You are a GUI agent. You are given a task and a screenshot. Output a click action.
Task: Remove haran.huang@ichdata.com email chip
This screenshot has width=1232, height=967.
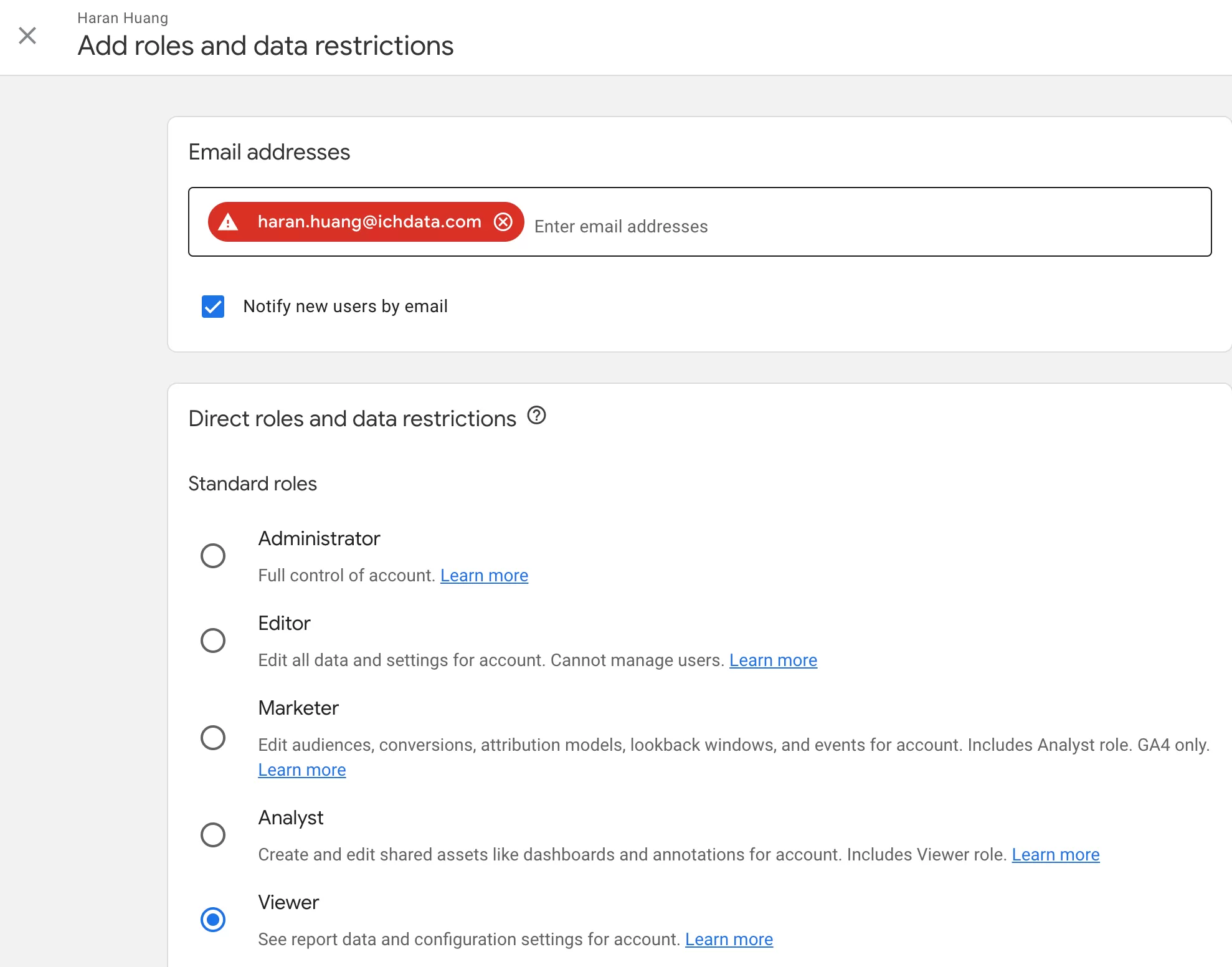pos(503,222)
